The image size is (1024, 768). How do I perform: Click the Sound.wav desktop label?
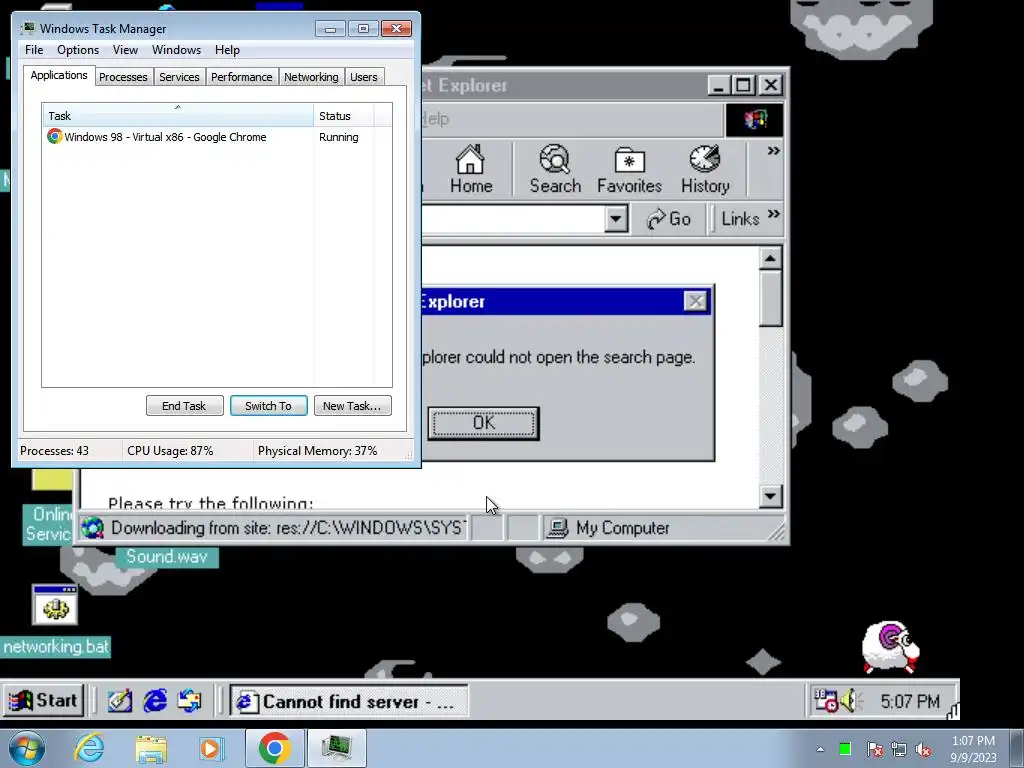167,556
